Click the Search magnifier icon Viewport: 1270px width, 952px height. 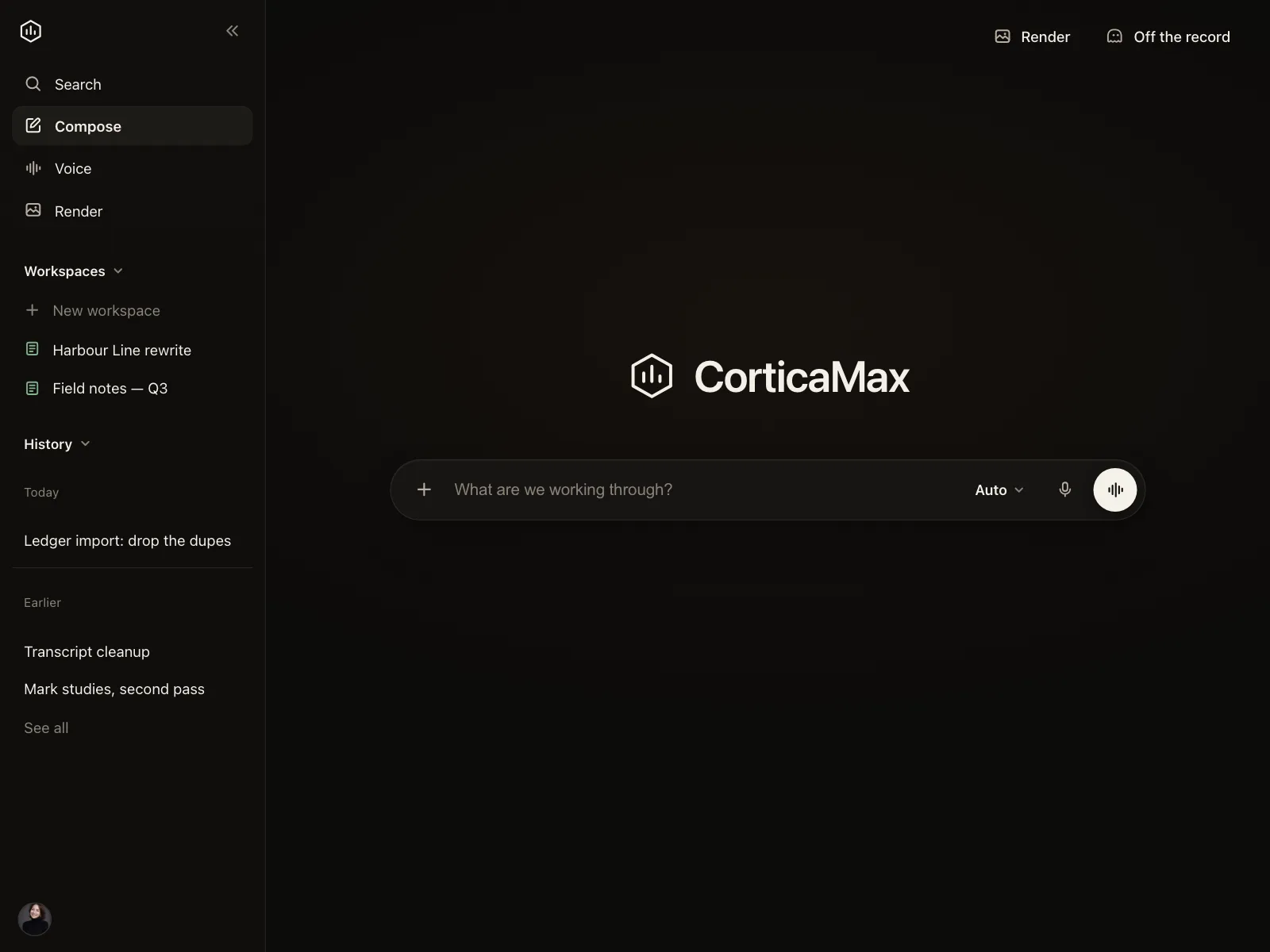[33, 83]
